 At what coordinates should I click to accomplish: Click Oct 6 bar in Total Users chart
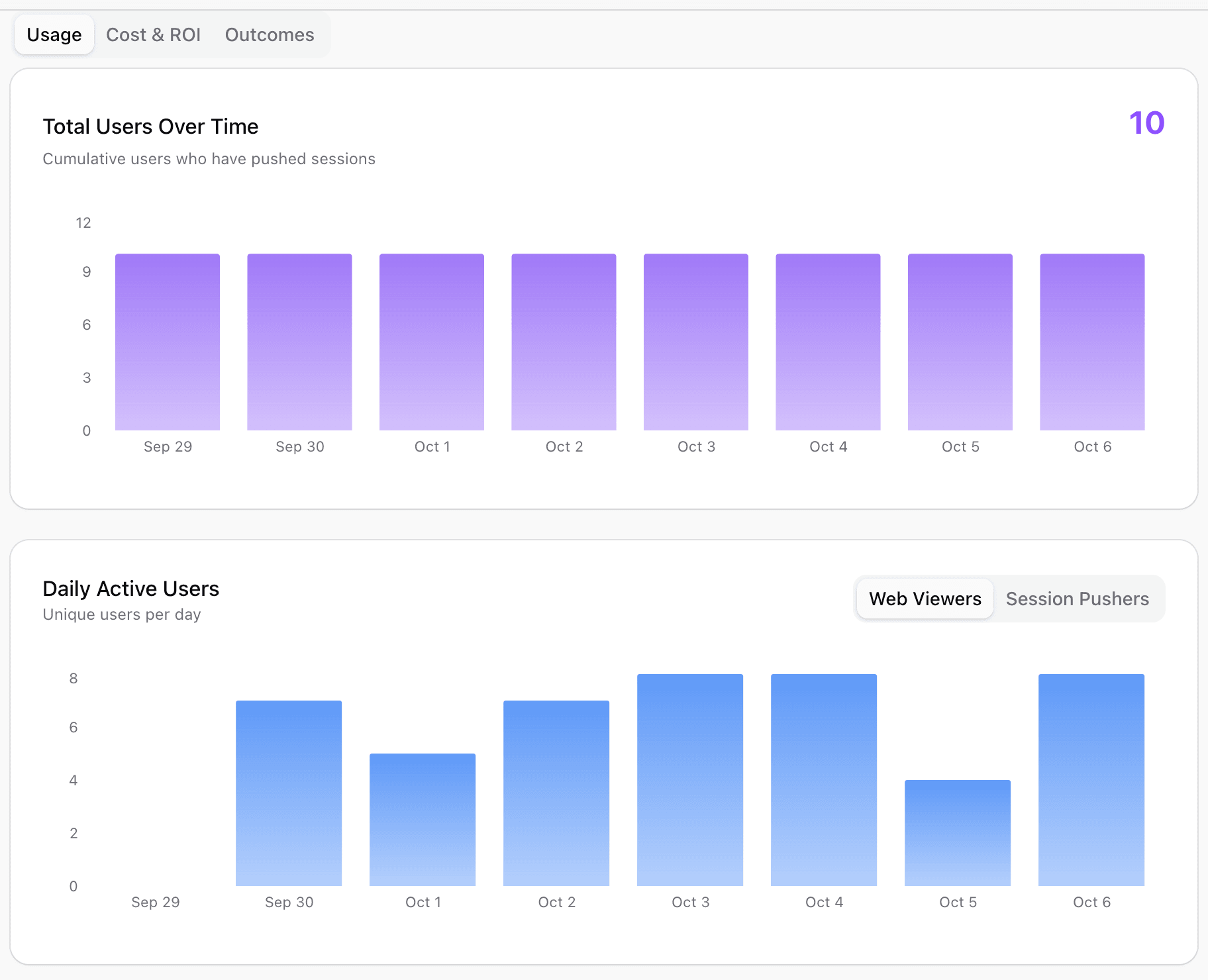click(x=1092, y=342)
